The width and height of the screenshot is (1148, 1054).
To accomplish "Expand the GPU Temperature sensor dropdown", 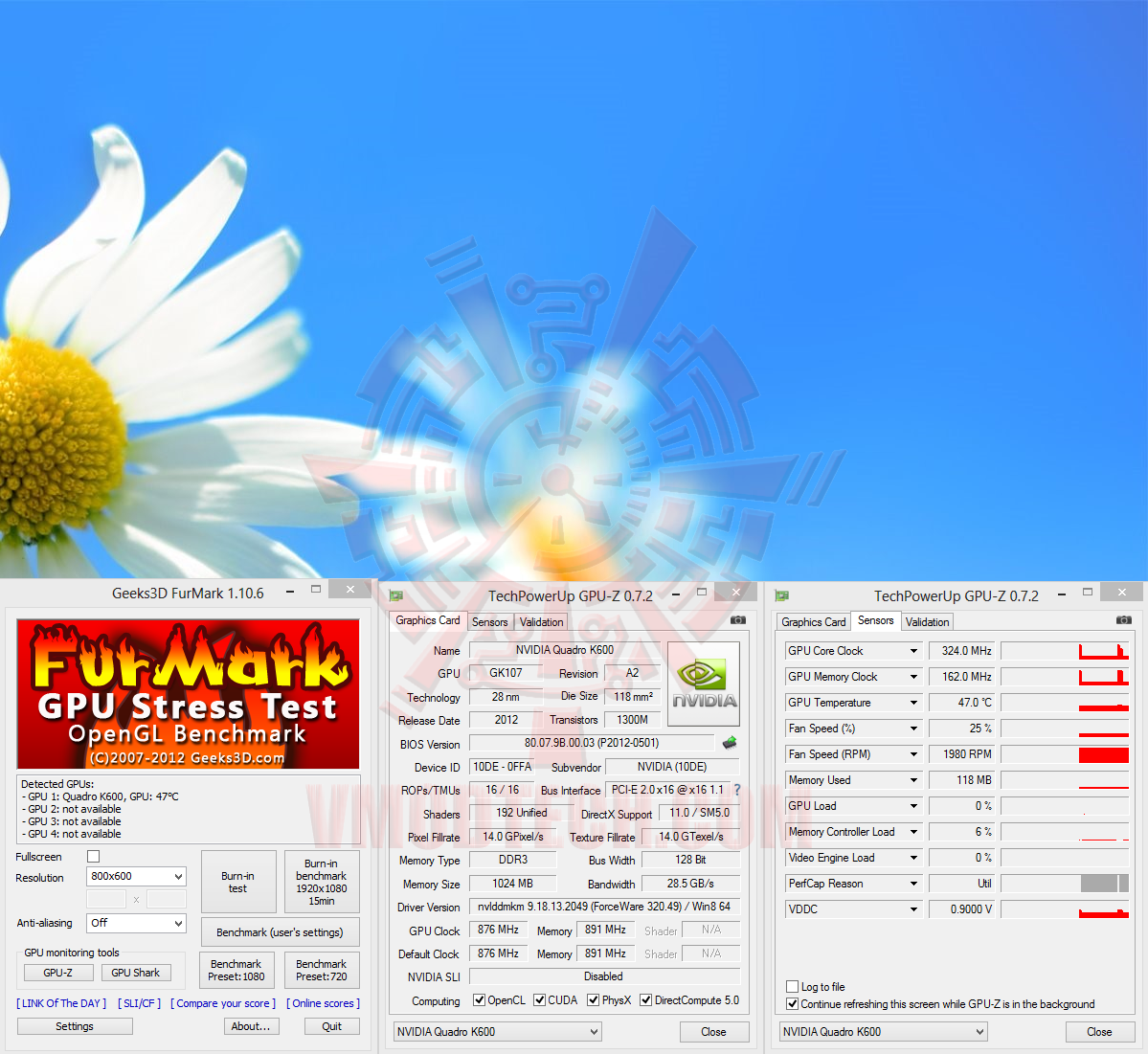I will pos(913,703).
